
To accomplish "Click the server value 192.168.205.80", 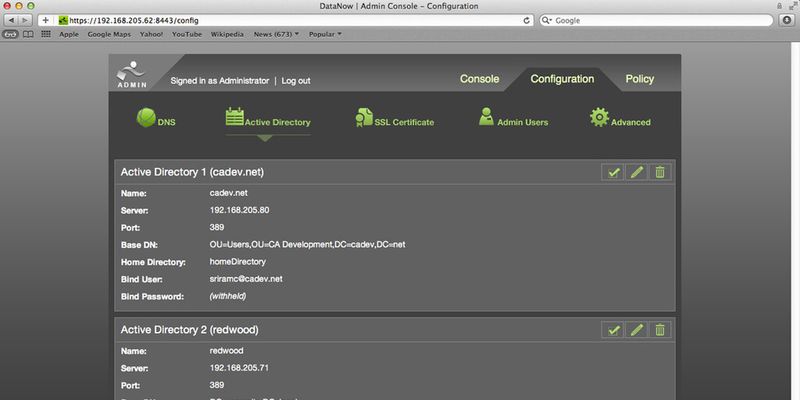I will point(239,210).
